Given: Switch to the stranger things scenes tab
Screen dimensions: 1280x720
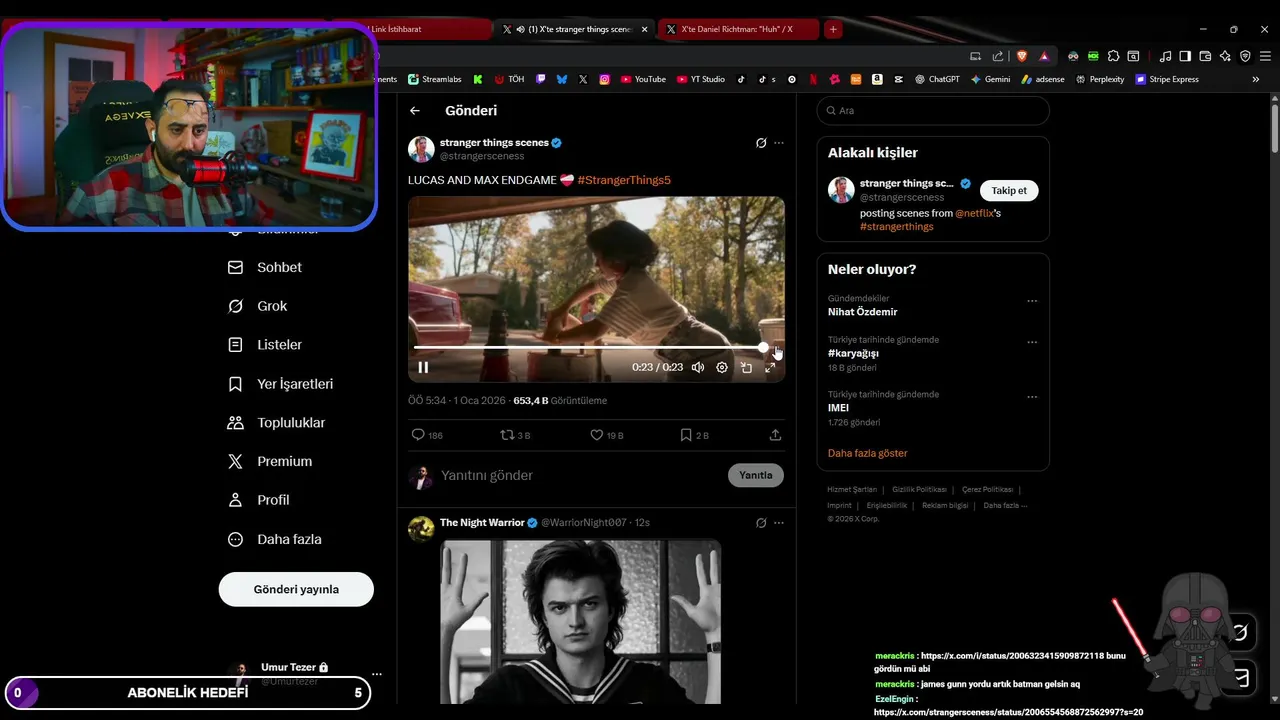Looking at the screenshot, I should click(575, 30).
